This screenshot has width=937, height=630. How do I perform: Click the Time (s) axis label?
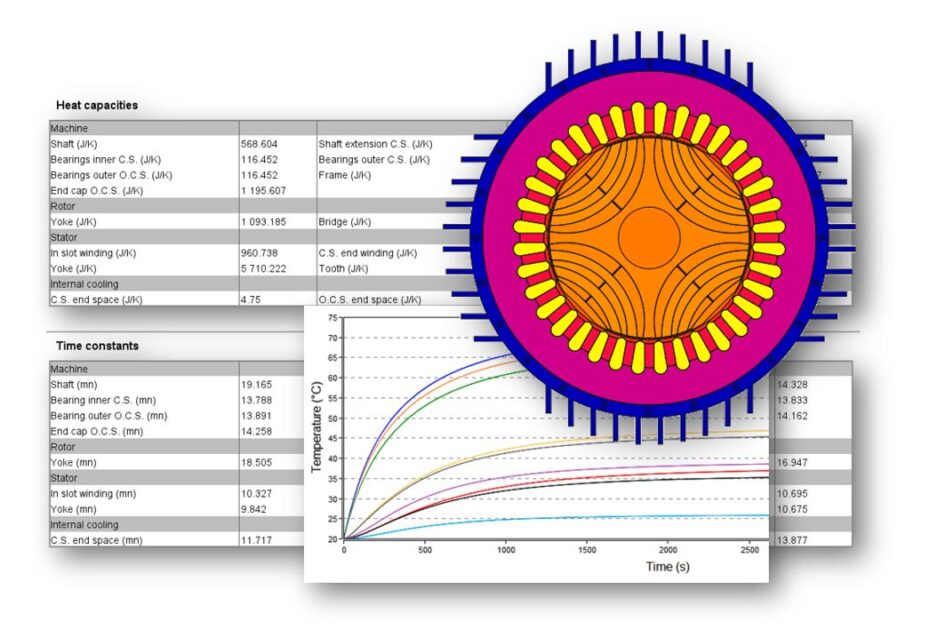[667, 566]
